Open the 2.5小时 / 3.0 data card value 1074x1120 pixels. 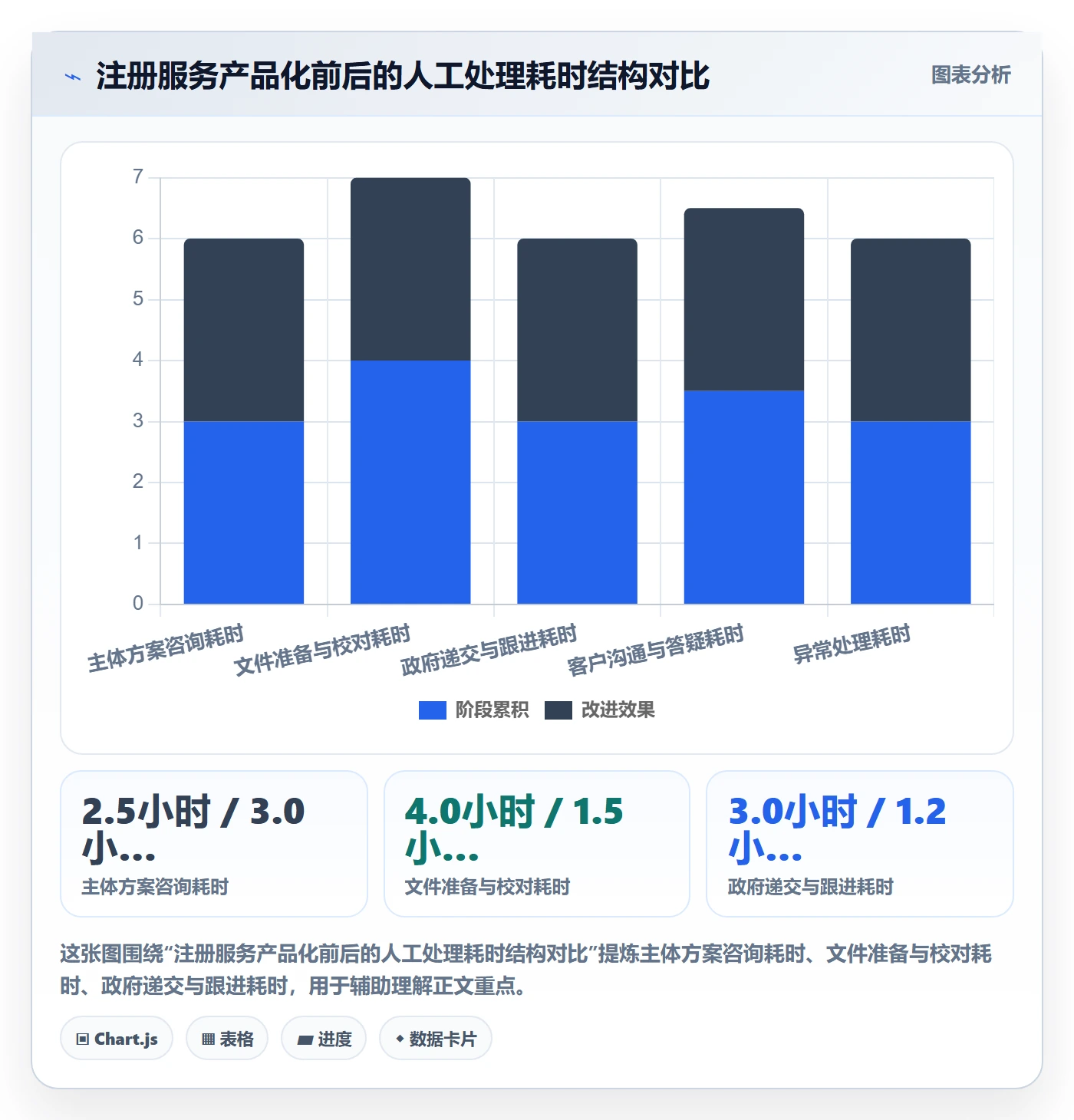click(x=193, y=830)
